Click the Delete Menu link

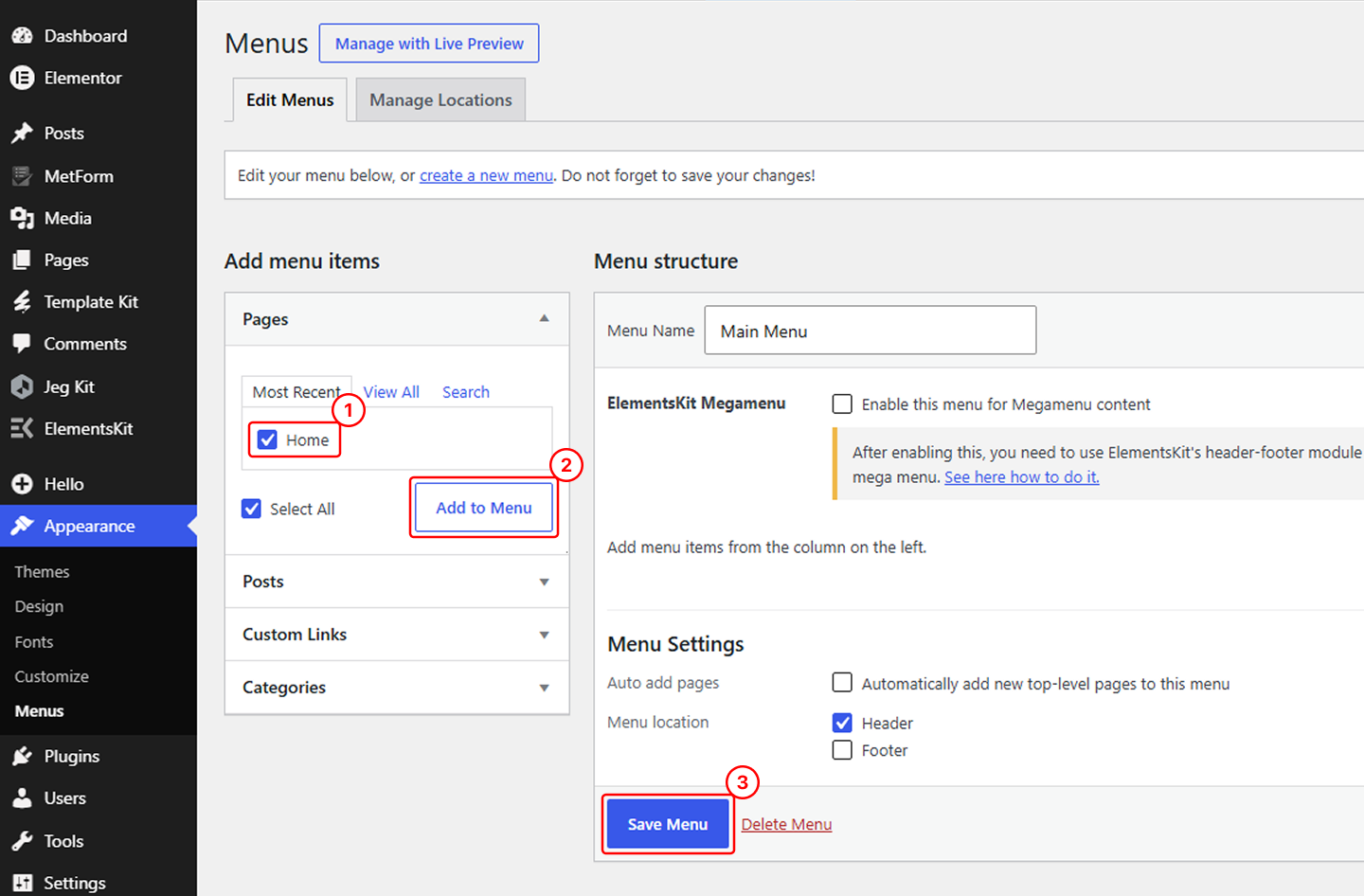tap(786, 824)
